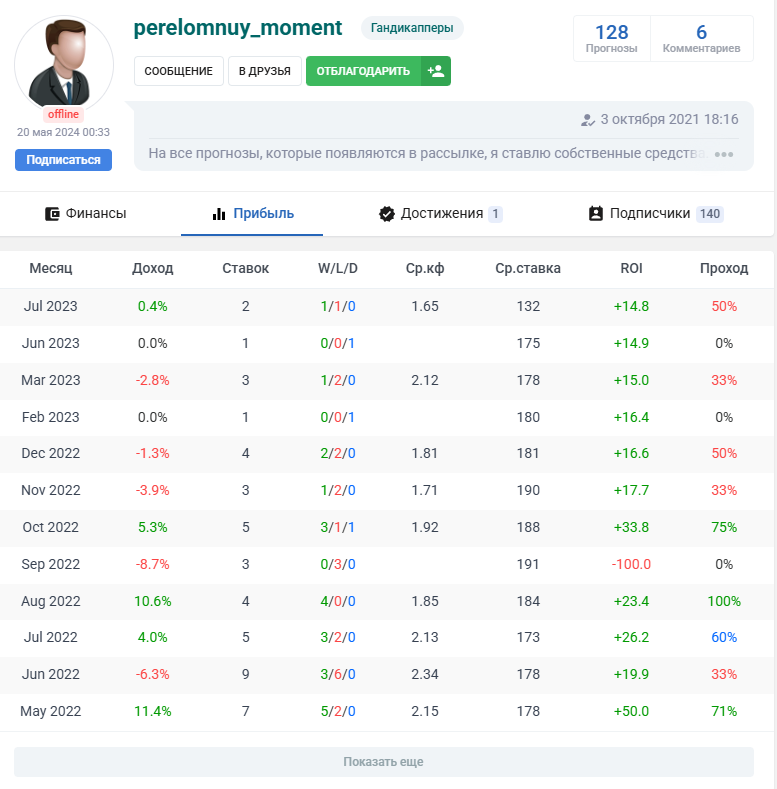This screenshot has width=777, height=789.
Task: Expand the truncated status text with ellipsis
Action: coord(724,154)
